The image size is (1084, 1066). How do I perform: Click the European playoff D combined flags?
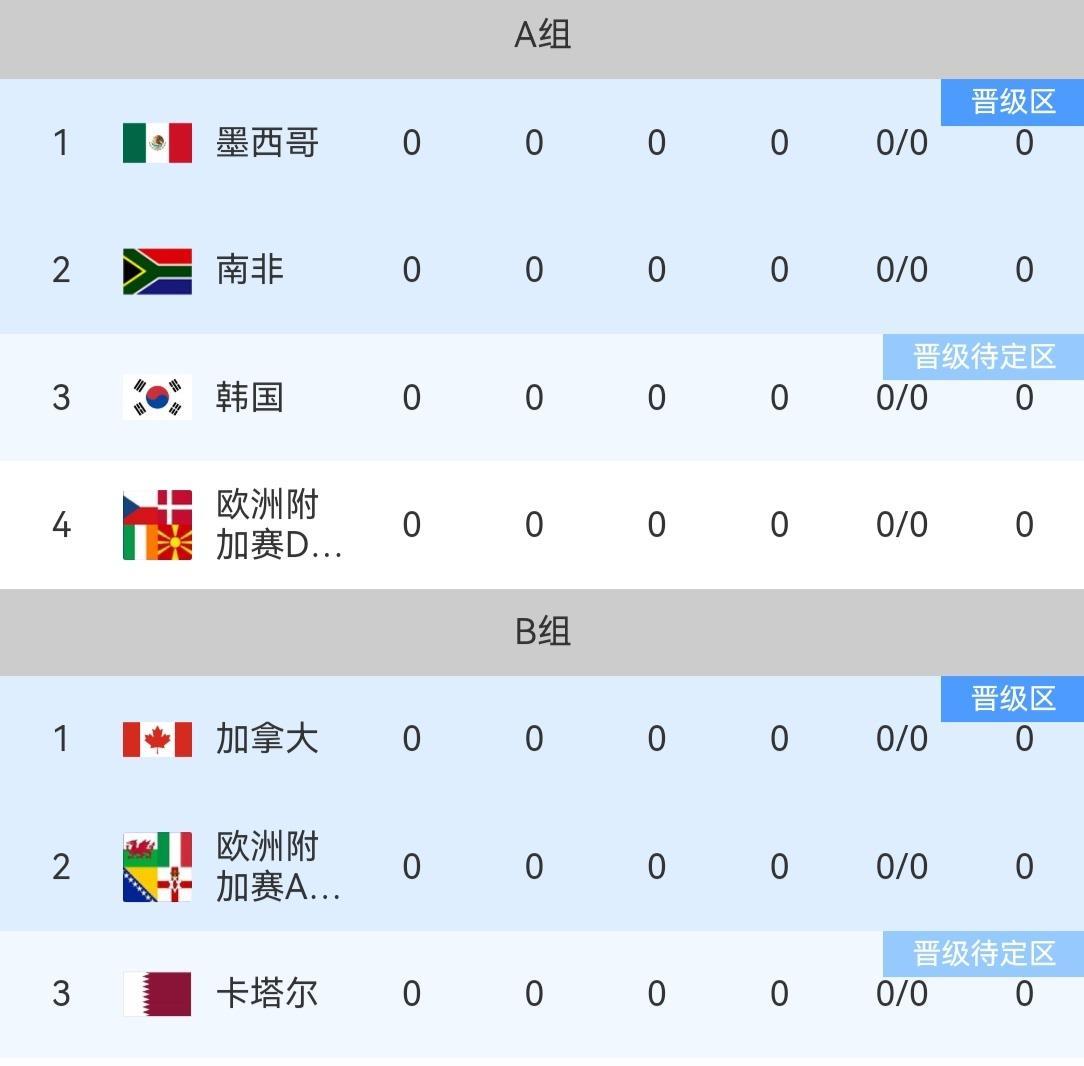pos(157,525)
